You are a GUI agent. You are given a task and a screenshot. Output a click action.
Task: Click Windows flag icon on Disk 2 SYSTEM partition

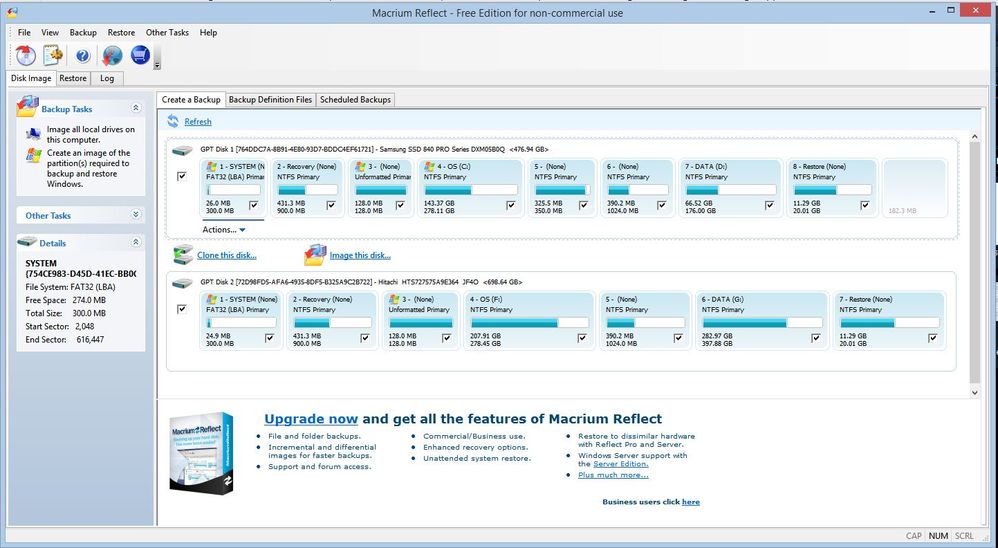pos(212,299)
